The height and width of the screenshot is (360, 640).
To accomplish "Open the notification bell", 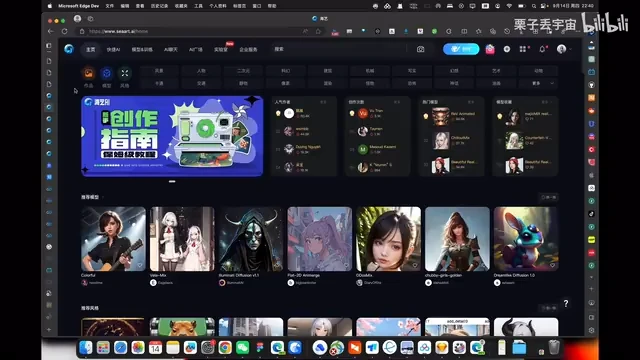I will pos(542,49).
